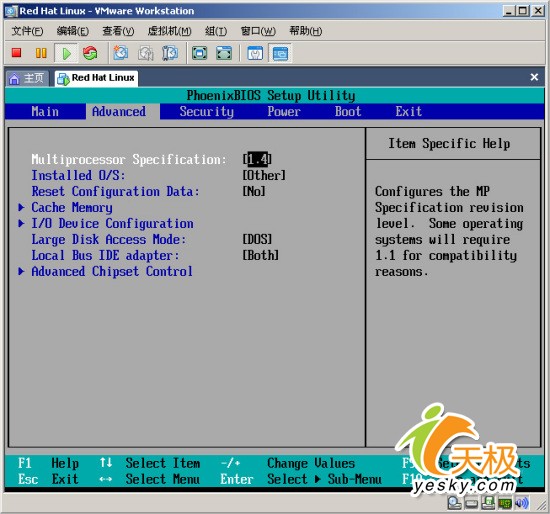Expand the Cache Memory submenu arrow
The image size is (550, 514).
pyautogui.click(x=21, y=207)
